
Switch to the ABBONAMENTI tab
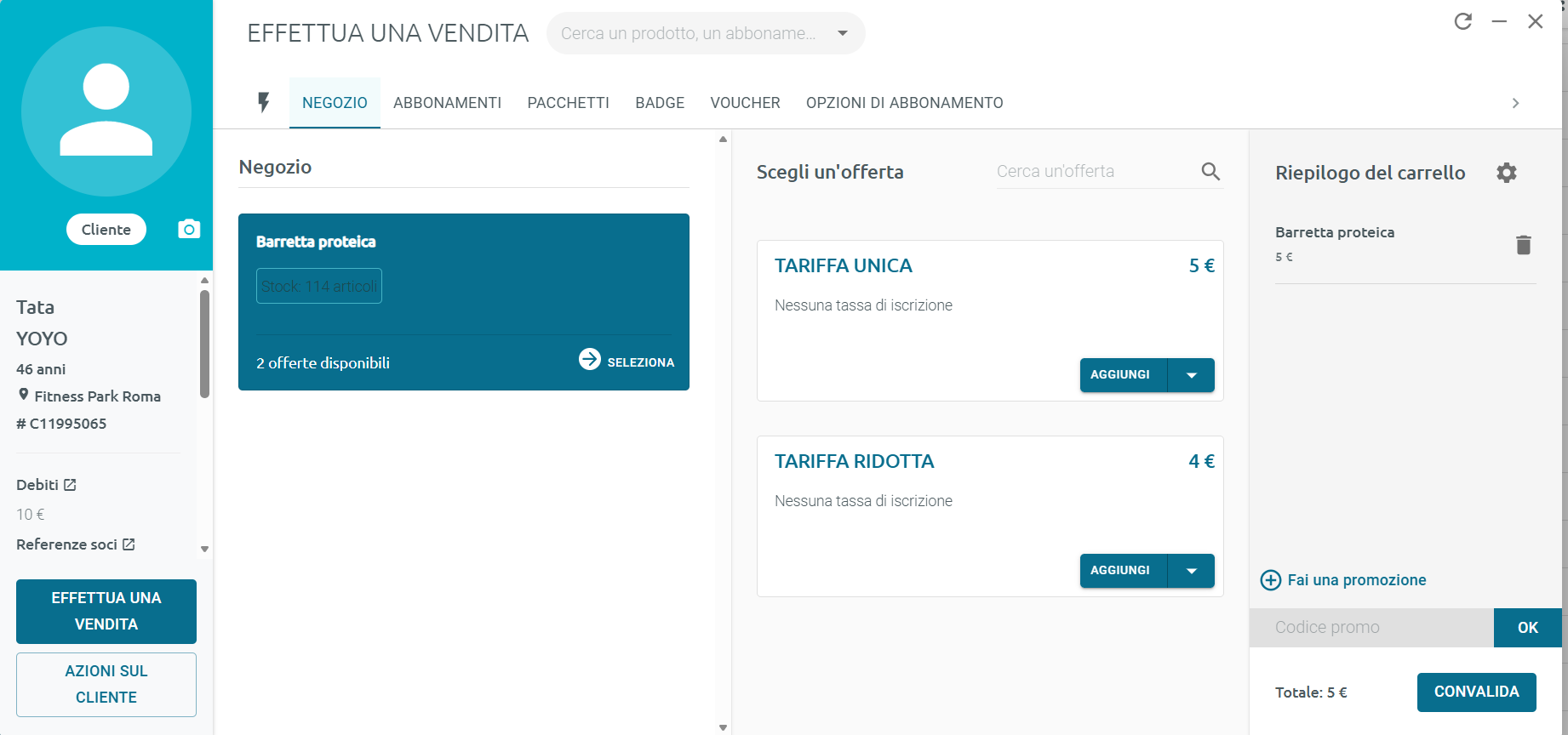447,103
